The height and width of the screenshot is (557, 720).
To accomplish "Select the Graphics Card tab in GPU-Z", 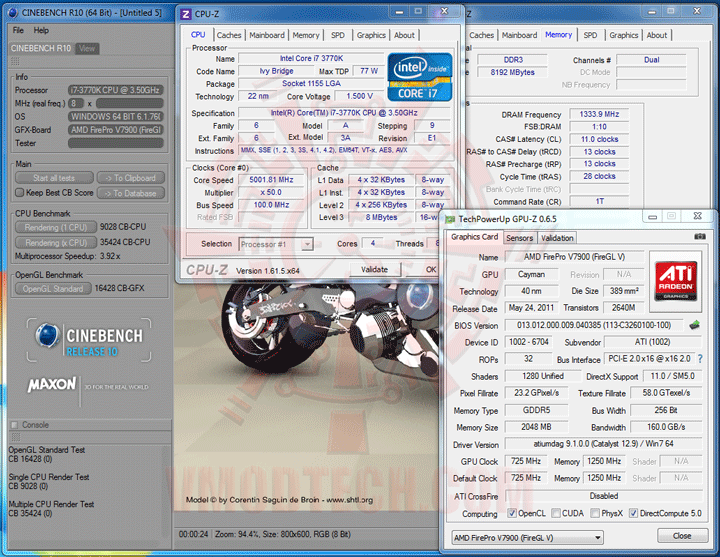I will click(x=474, y=237).
